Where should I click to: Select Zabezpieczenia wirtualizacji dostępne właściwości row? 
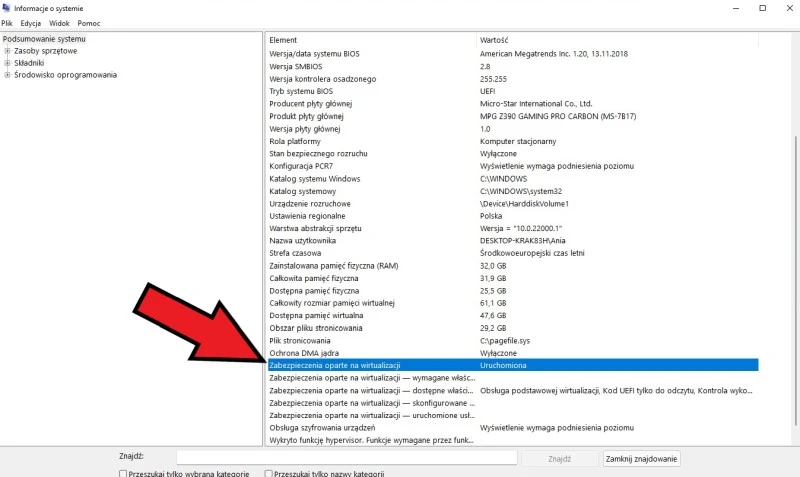point(512,390)
